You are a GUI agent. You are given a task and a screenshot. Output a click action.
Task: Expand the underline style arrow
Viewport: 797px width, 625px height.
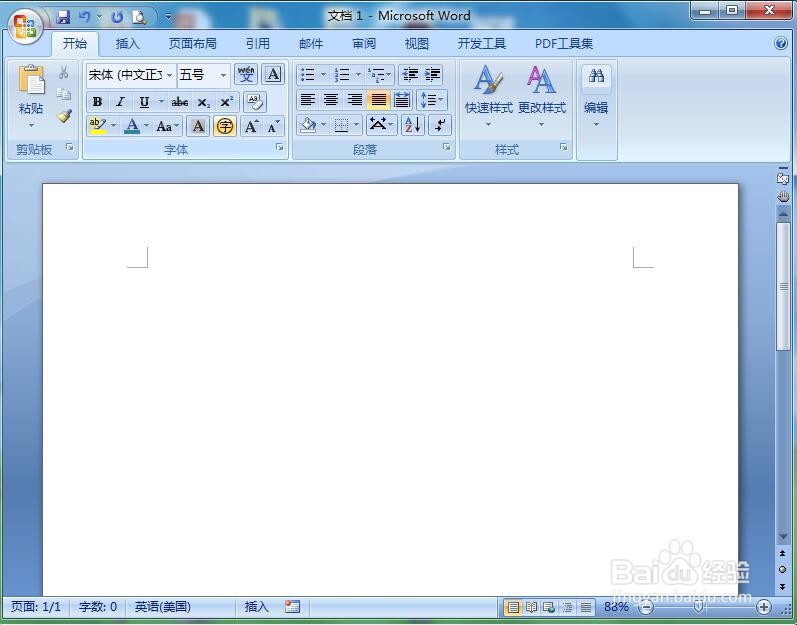161,102
